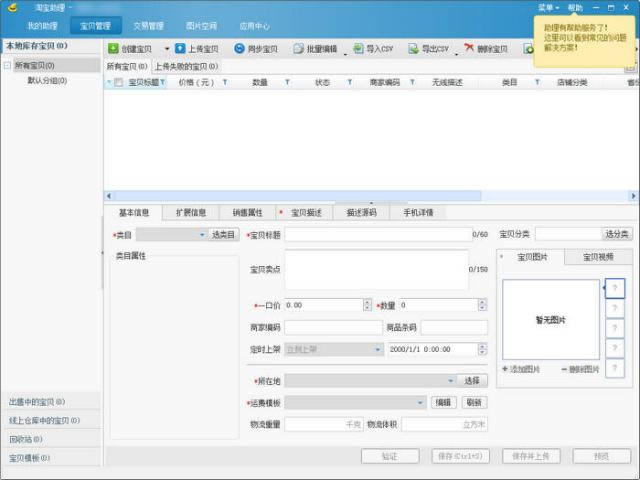Viewport: 640px width, 480px height.
Task: Expand the 运费模板 shipping template dropdown
Action: coord(421,402)
